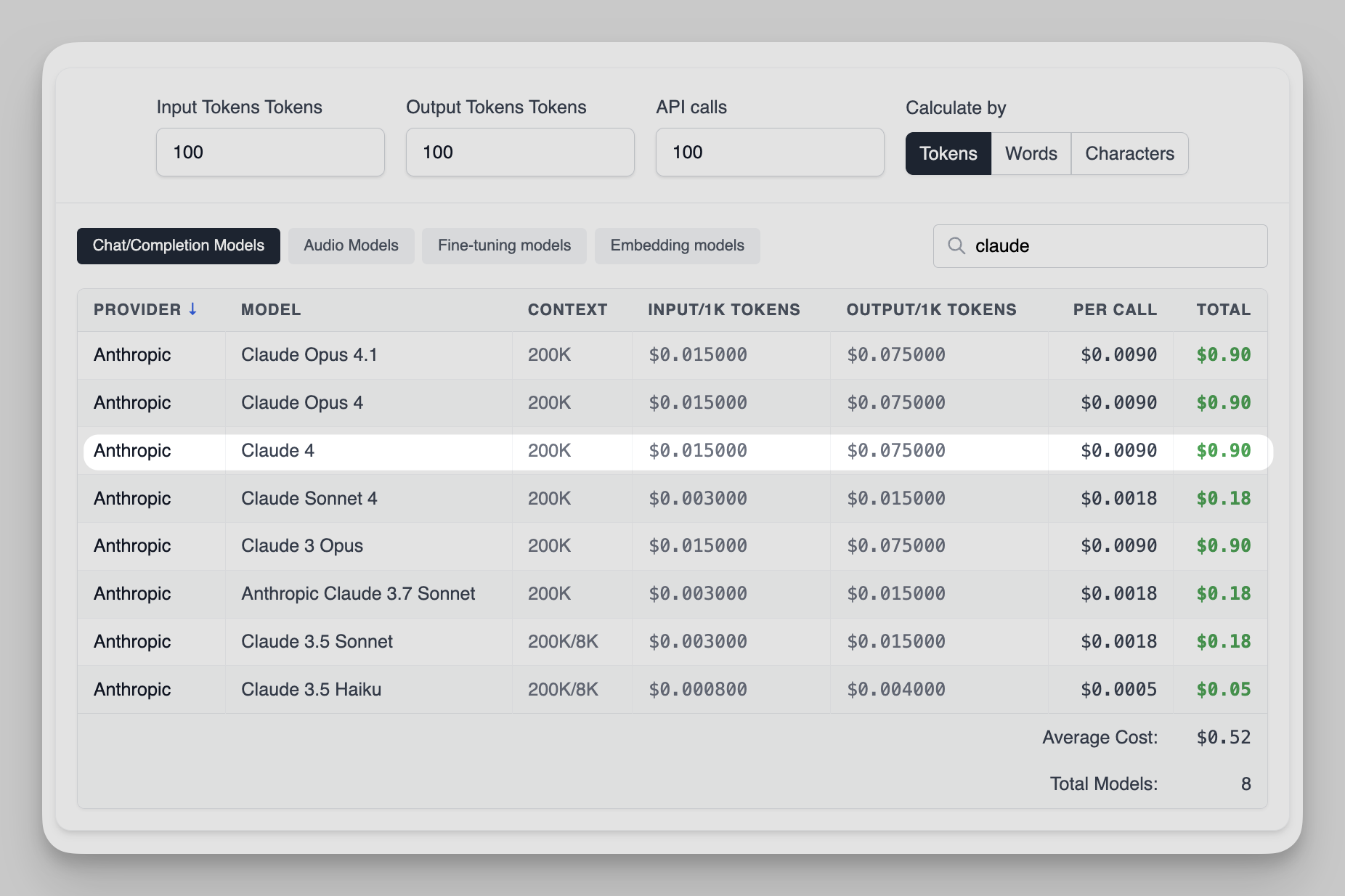
Task: Select the highlighted Claude 4 model name
Action: 277,451
